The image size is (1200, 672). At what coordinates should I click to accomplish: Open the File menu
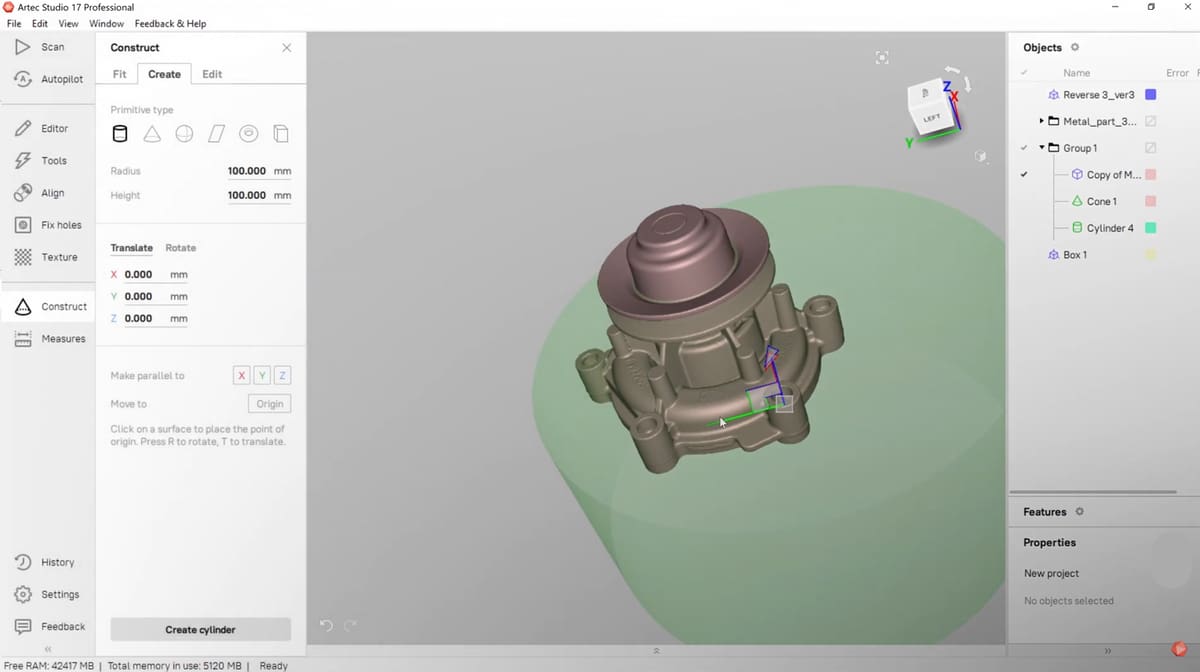point(14,23)
